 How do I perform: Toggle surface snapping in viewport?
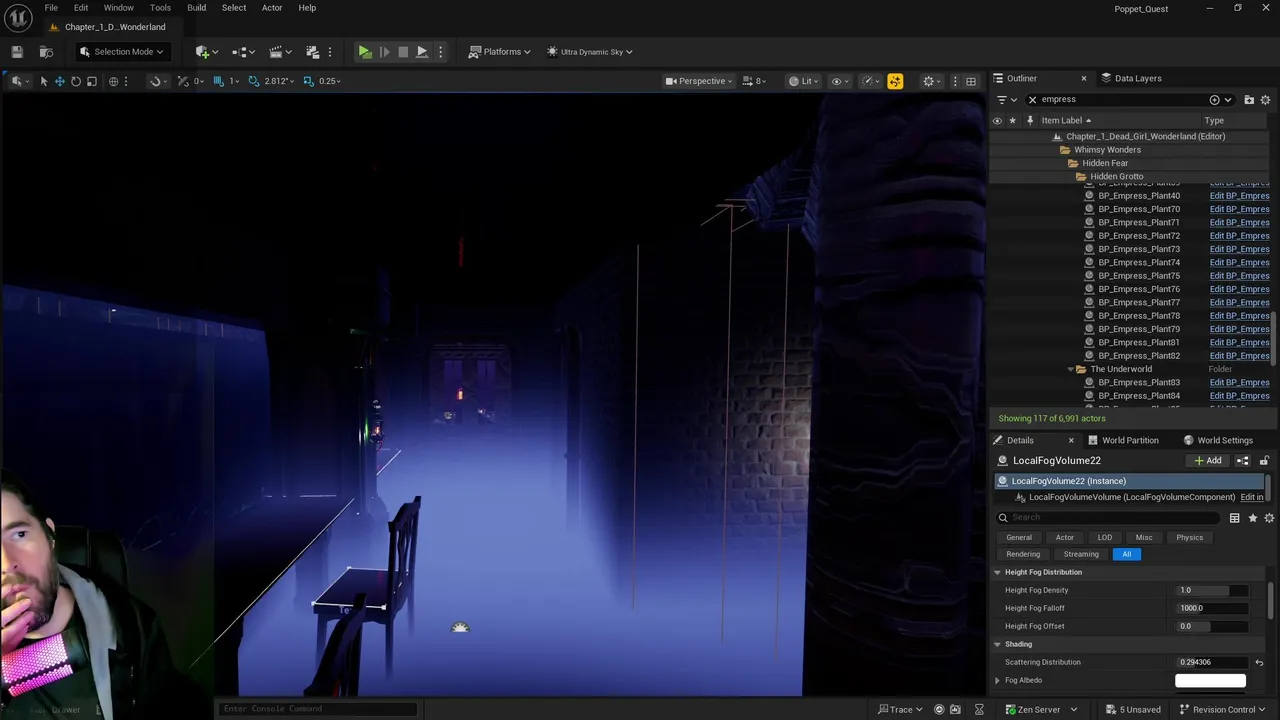pos(156,81)
